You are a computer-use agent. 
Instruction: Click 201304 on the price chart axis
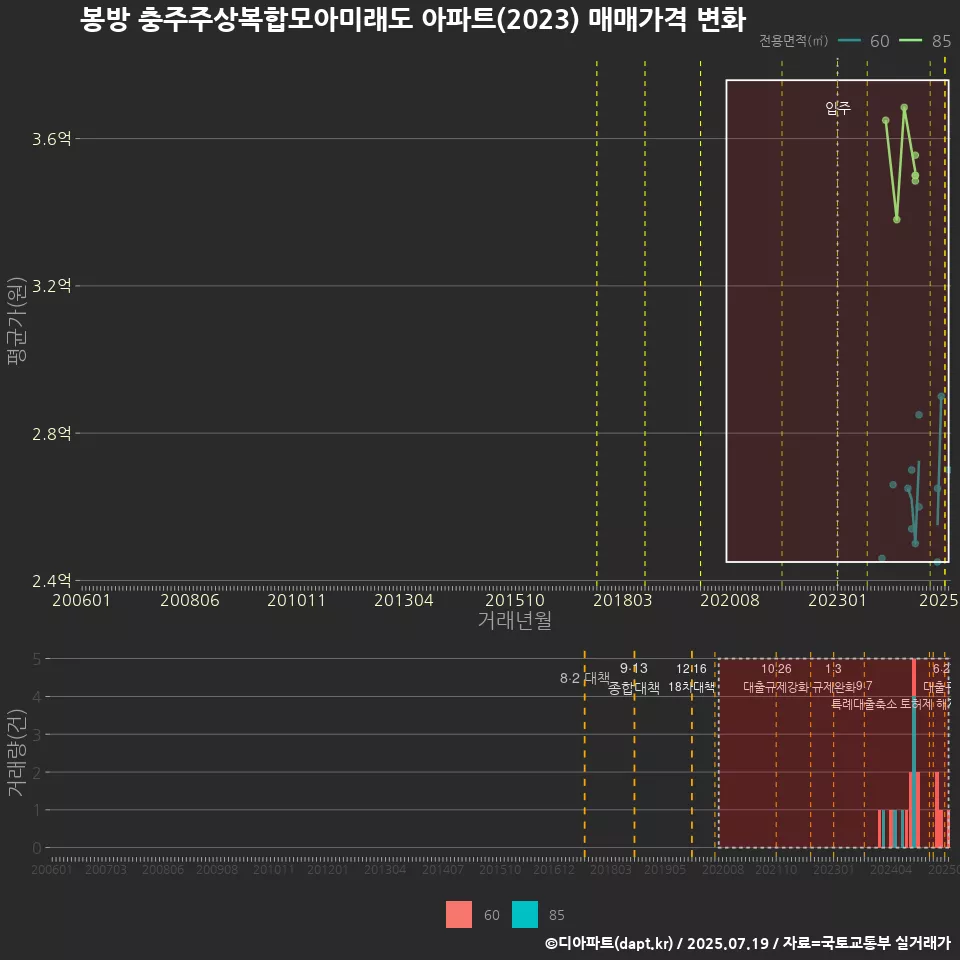(403, 600)
